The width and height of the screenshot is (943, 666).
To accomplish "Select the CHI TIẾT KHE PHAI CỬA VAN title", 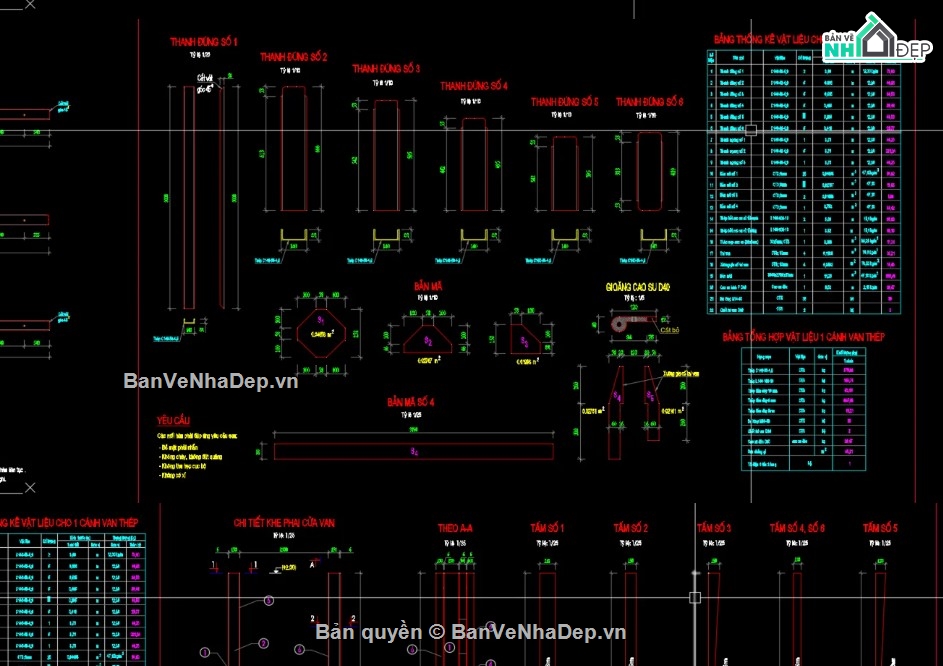I will coord(284,523).
